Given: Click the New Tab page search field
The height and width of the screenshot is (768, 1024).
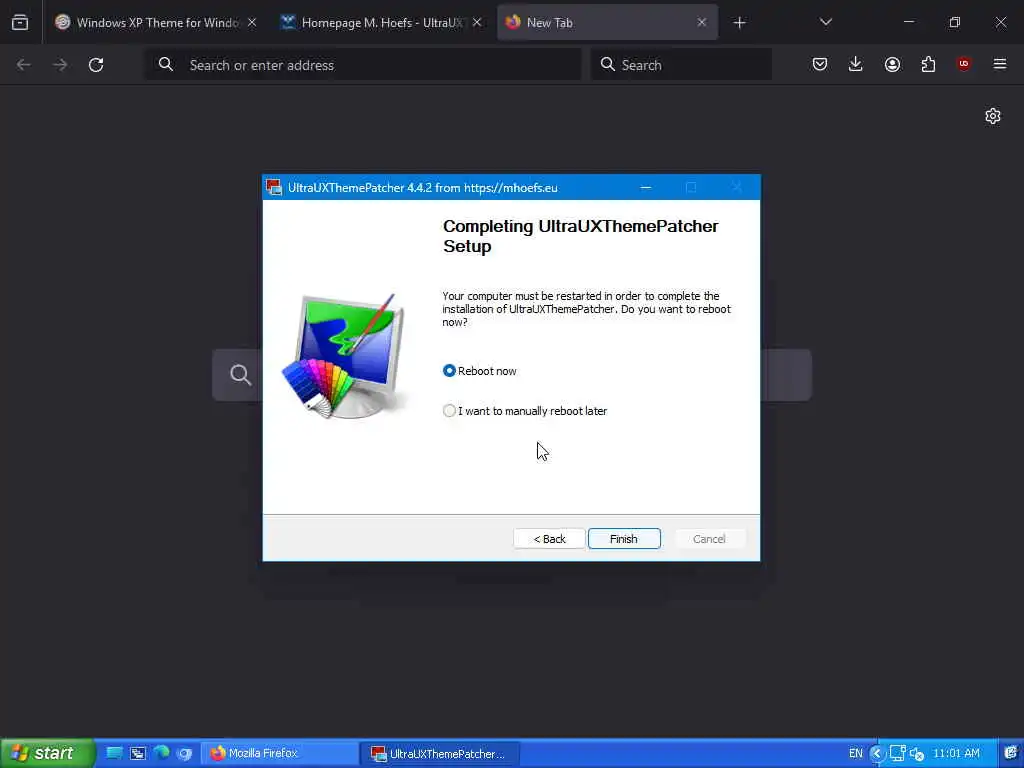Looking at the screenshot, I should [x=511, y=375].
